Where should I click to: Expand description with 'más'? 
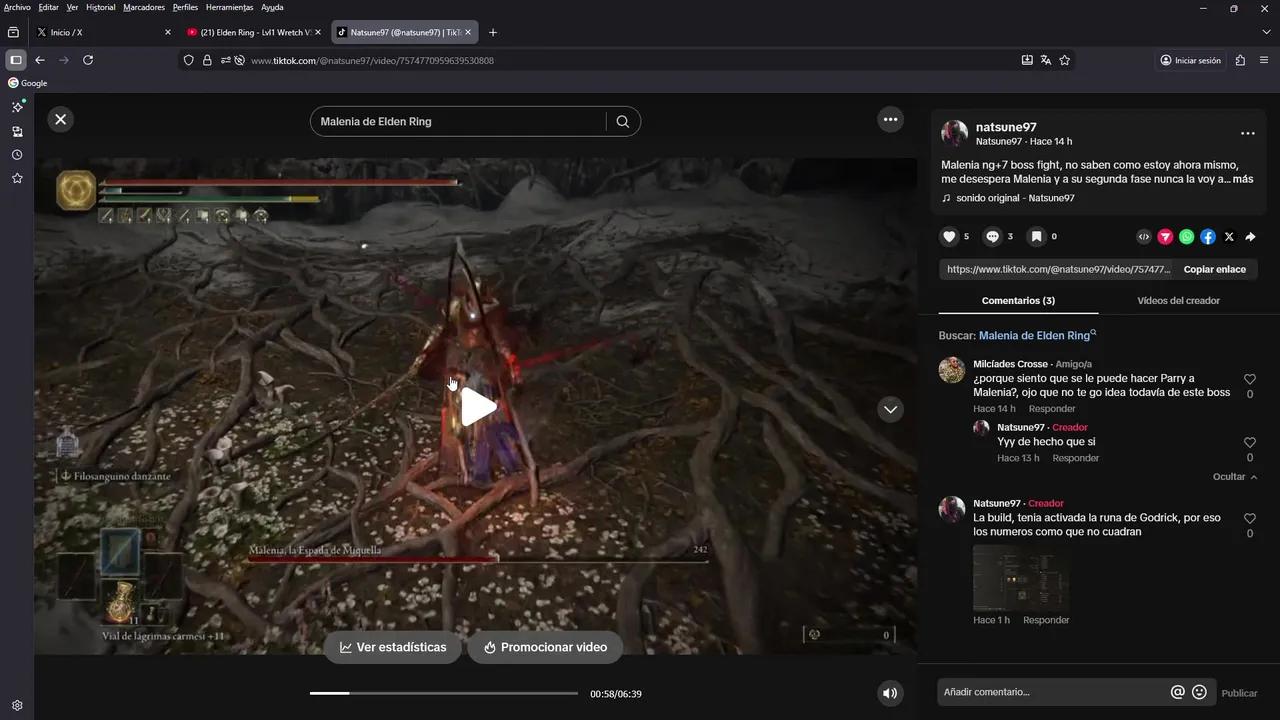tap(1243, 179)
